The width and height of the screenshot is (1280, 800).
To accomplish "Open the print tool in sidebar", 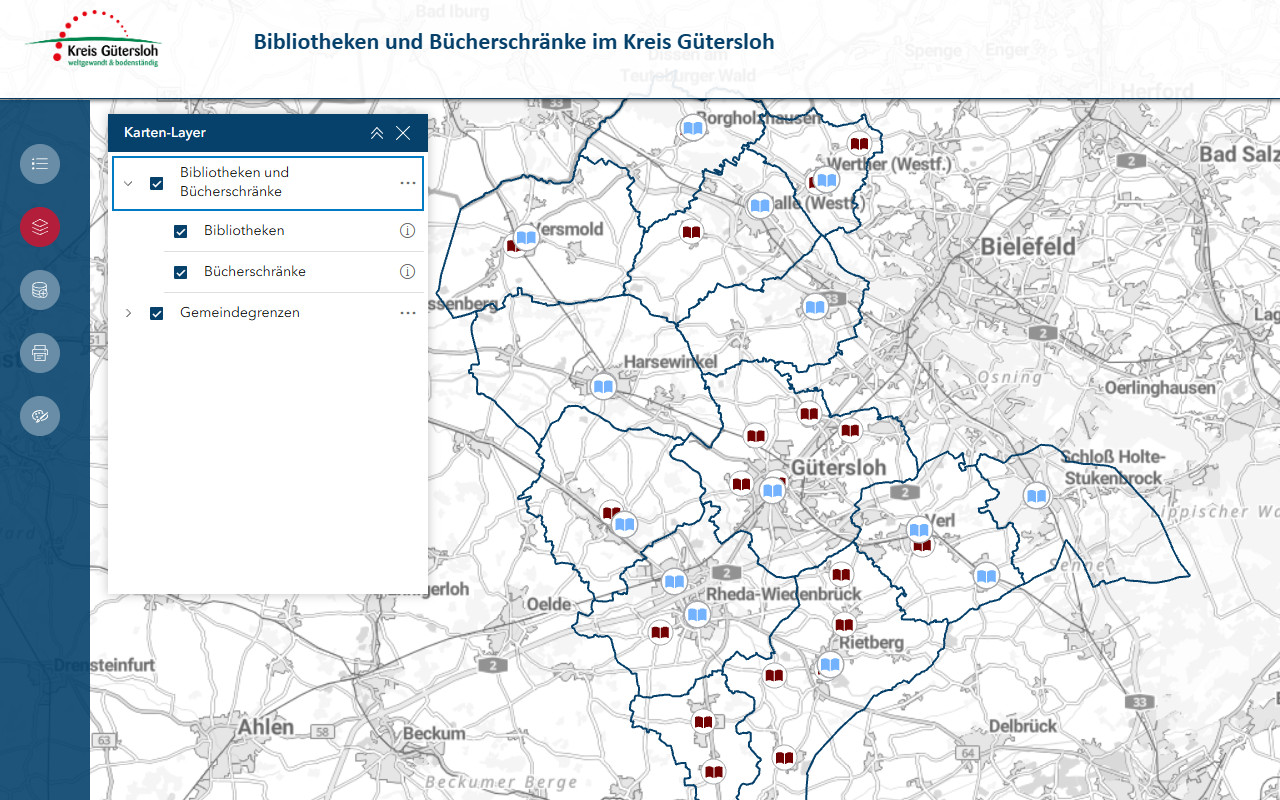I will pos(40,353).
